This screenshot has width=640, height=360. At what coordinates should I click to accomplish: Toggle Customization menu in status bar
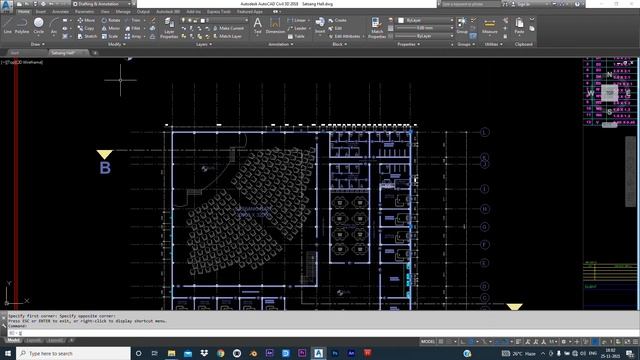coord(635,341)
